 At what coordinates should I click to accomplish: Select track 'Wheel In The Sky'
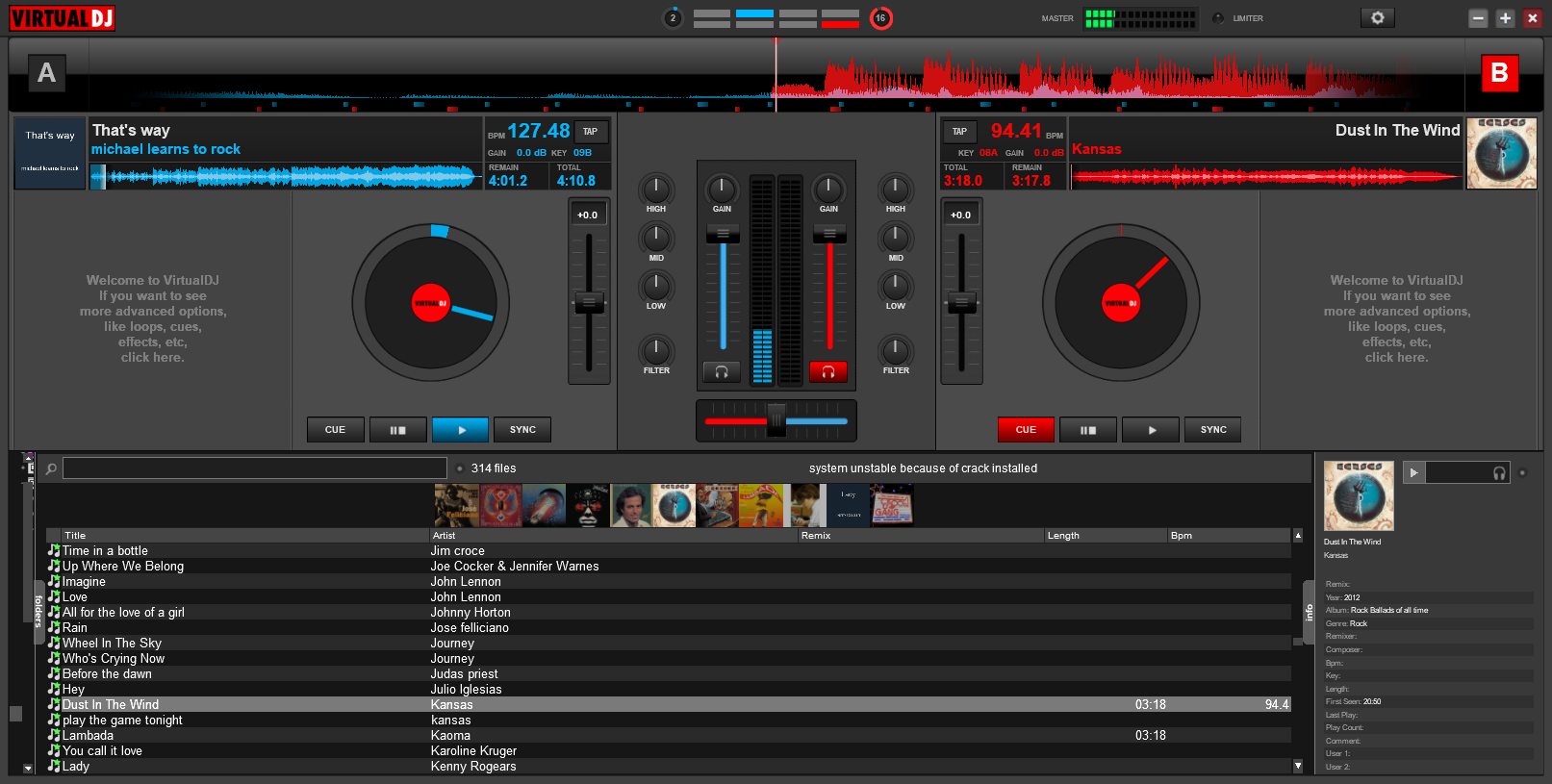(669, 644)
